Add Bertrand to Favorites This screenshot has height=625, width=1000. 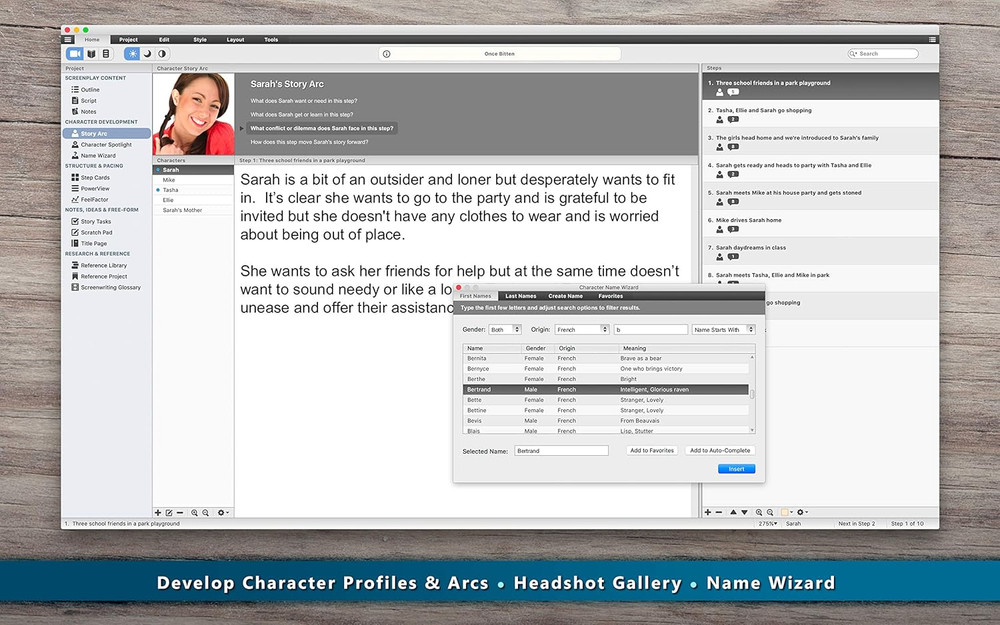(x=651, y=450)
